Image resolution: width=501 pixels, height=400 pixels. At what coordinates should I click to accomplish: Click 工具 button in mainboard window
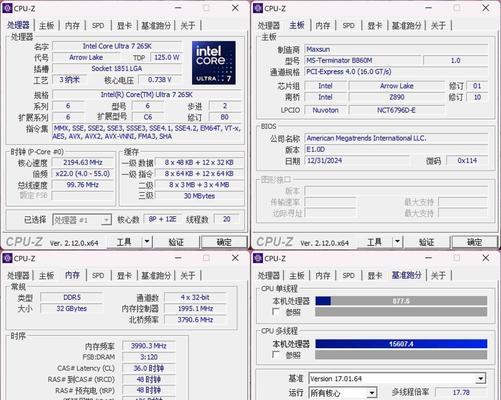point(375,242)
